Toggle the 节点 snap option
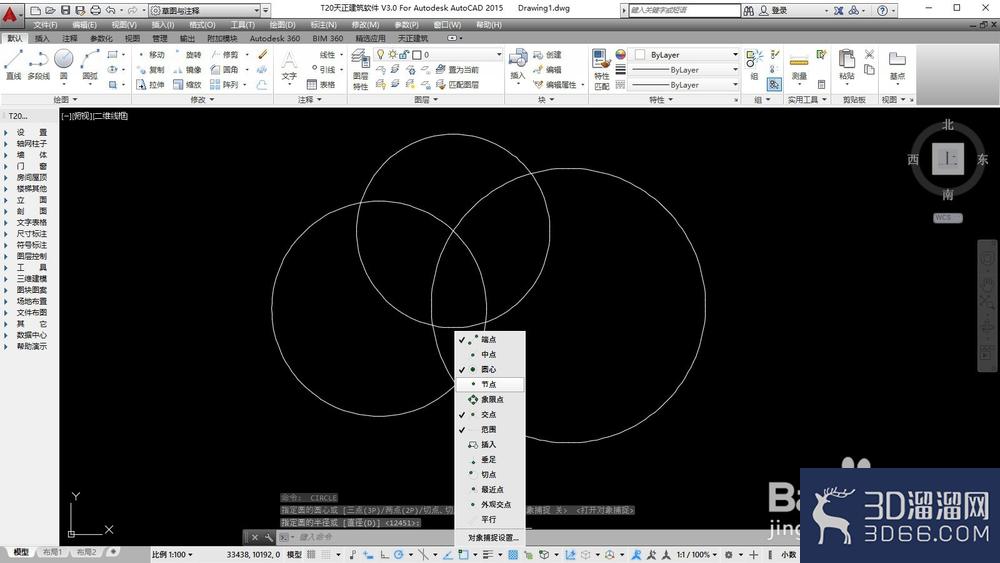Screen dimensions: 1000x563 [490, 384]
